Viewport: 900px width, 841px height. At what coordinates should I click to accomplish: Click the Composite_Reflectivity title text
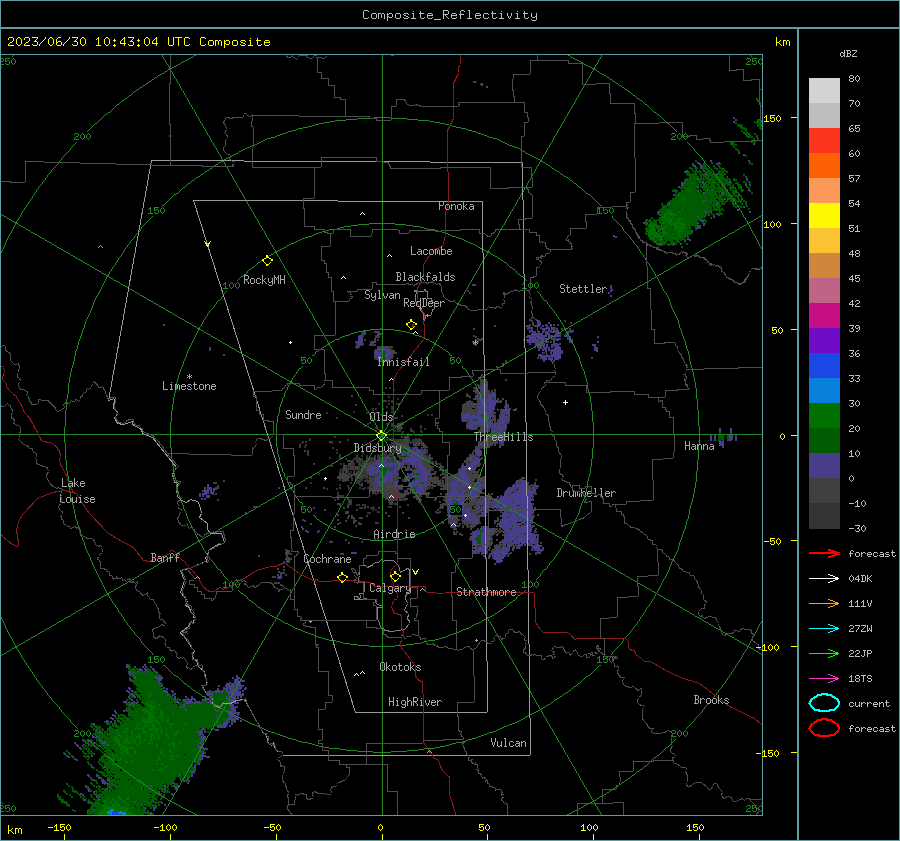450,15
